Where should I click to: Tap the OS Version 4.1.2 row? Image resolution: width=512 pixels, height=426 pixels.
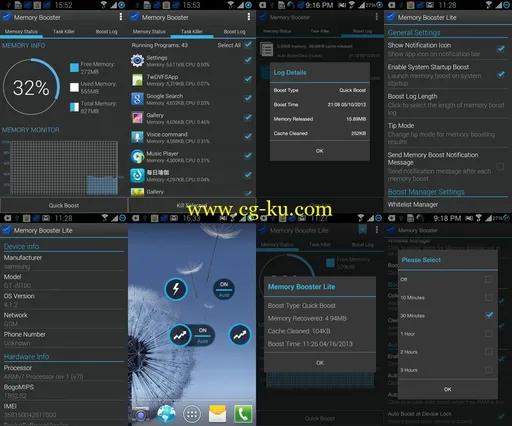[x=64, y=300]
